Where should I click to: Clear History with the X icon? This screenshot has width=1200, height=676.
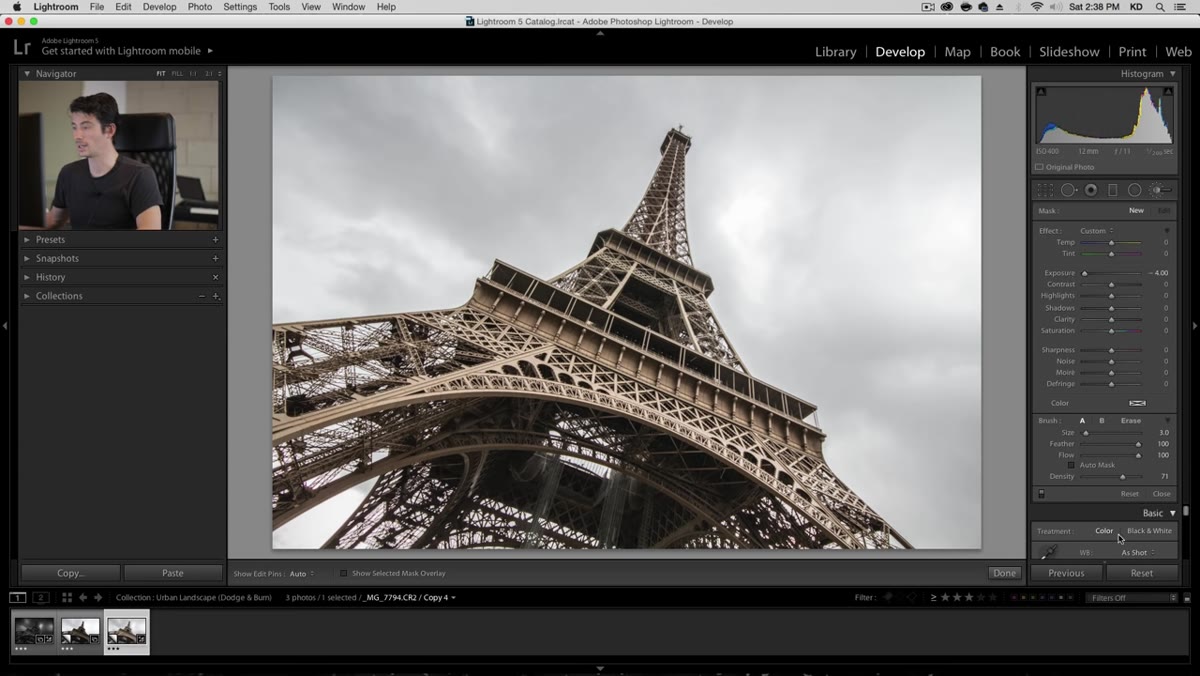tap(215, 277)
